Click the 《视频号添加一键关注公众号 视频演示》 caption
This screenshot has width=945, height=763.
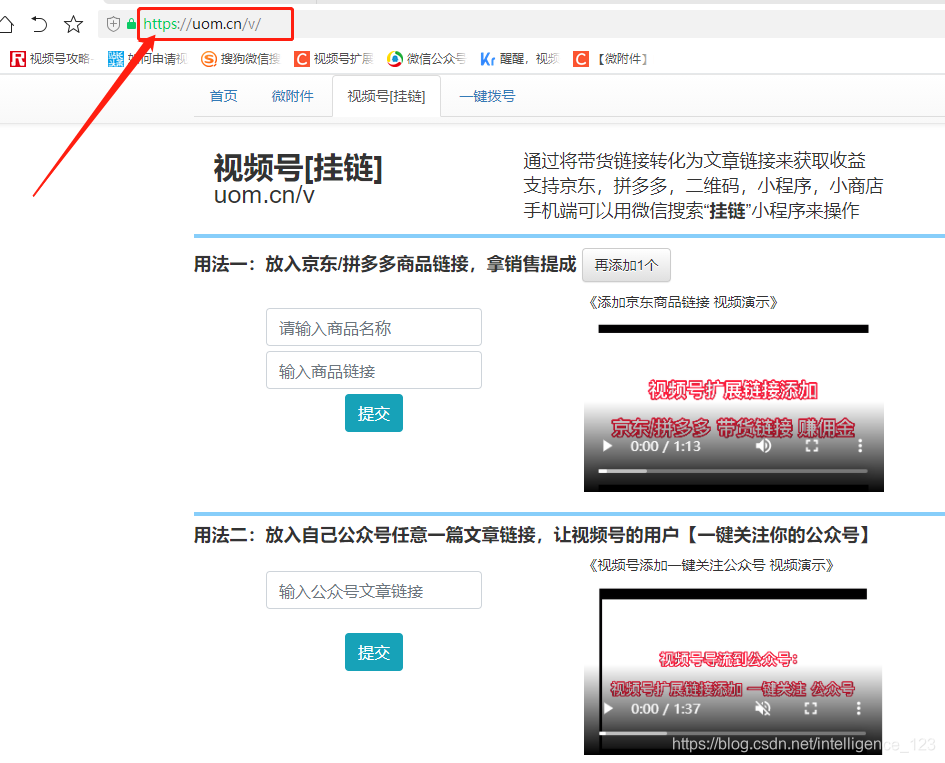pyautogui.click(x=711, y=565)
